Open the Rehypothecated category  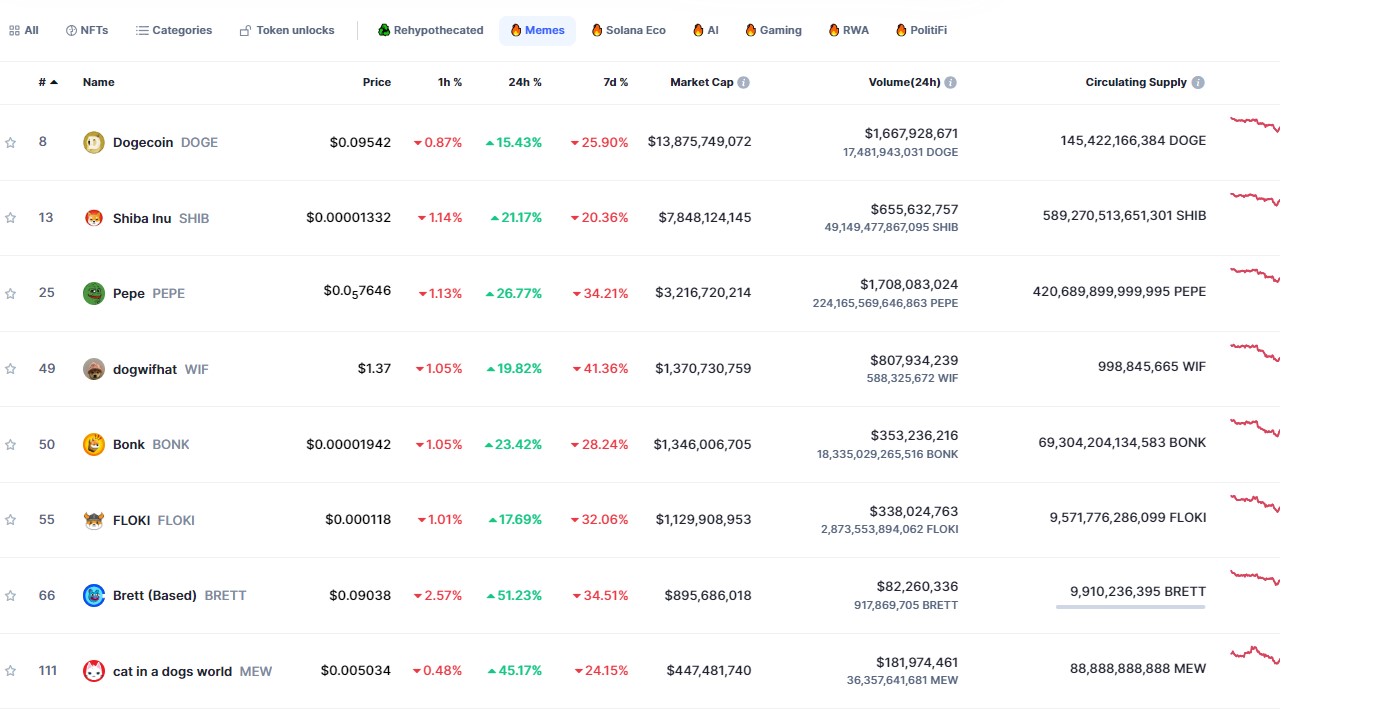point(431,31)
